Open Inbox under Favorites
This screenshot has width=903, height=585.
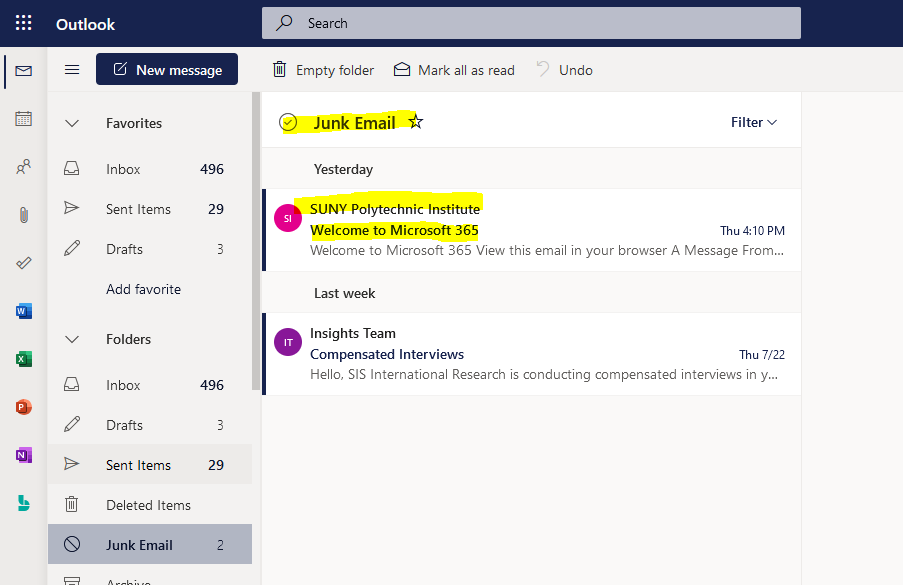pos(150,169)
